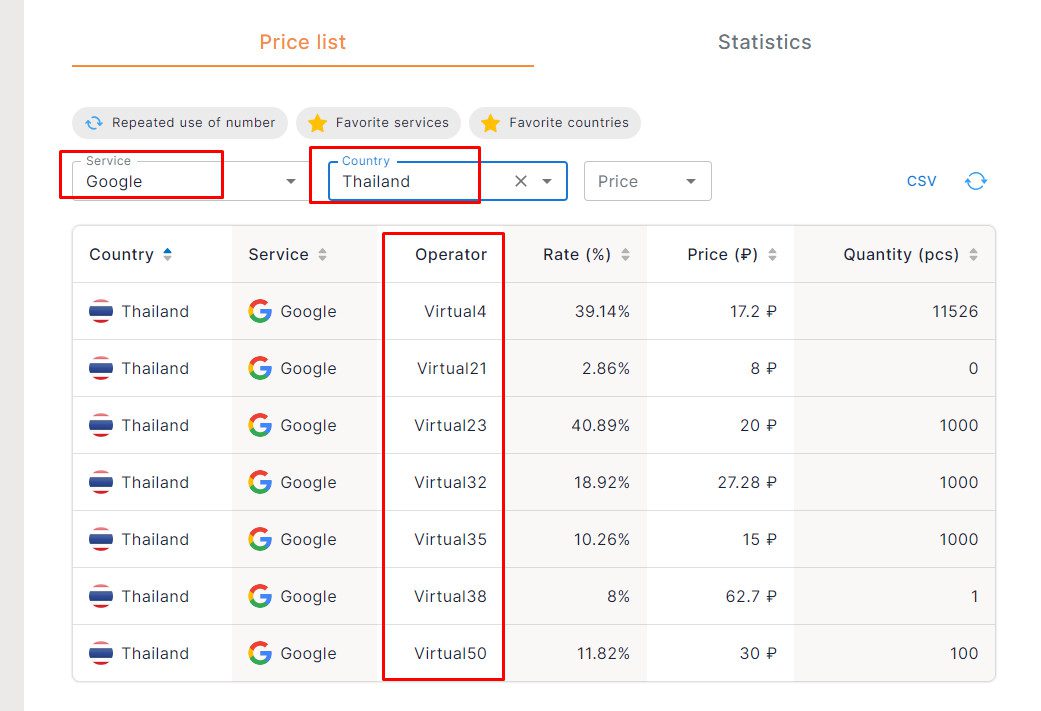Click the 10.26% rate value

pyautogui.click(x=601, y=540)
